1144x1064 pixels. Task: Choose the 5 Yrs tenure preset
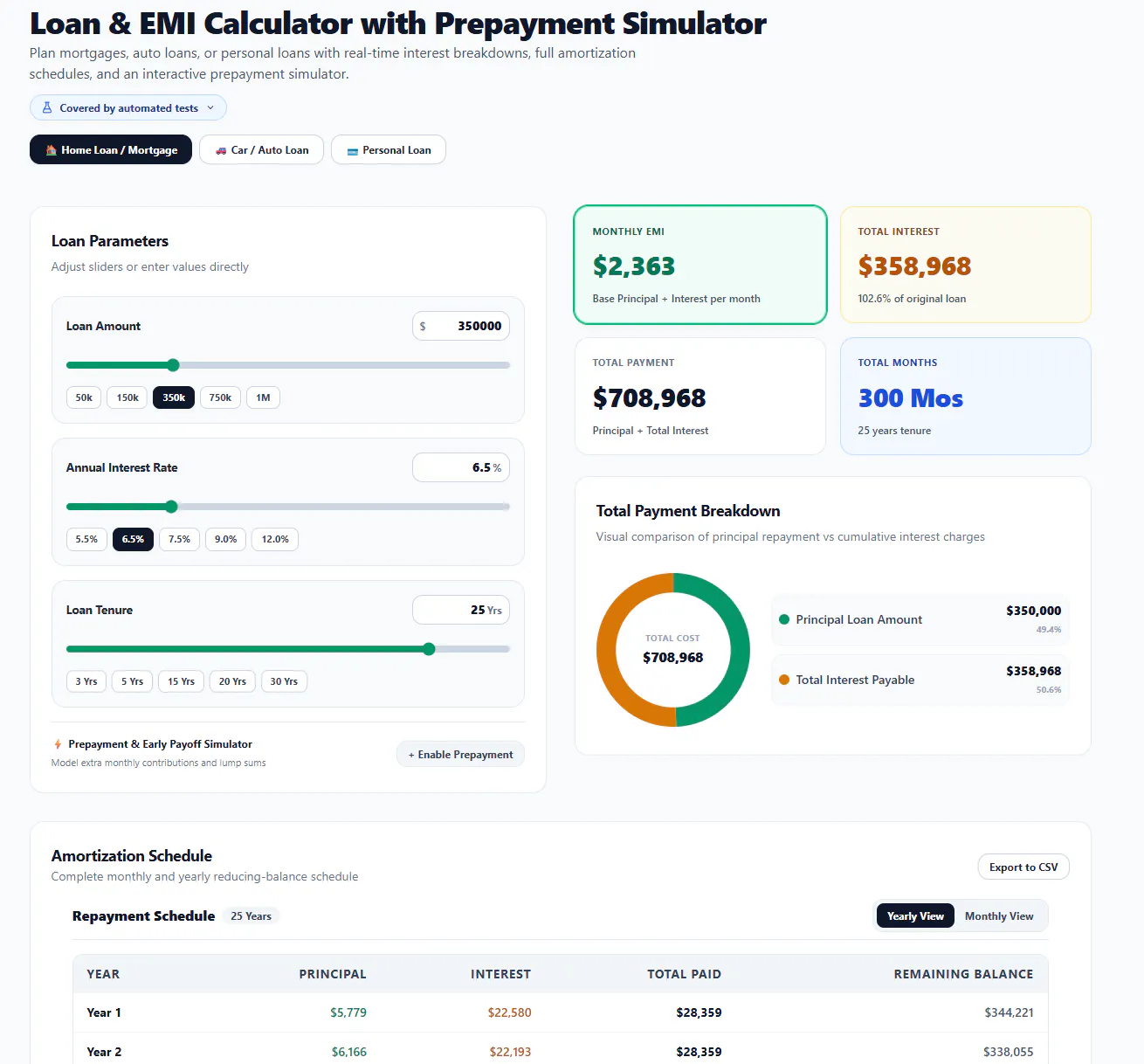(x=132, y=681)
